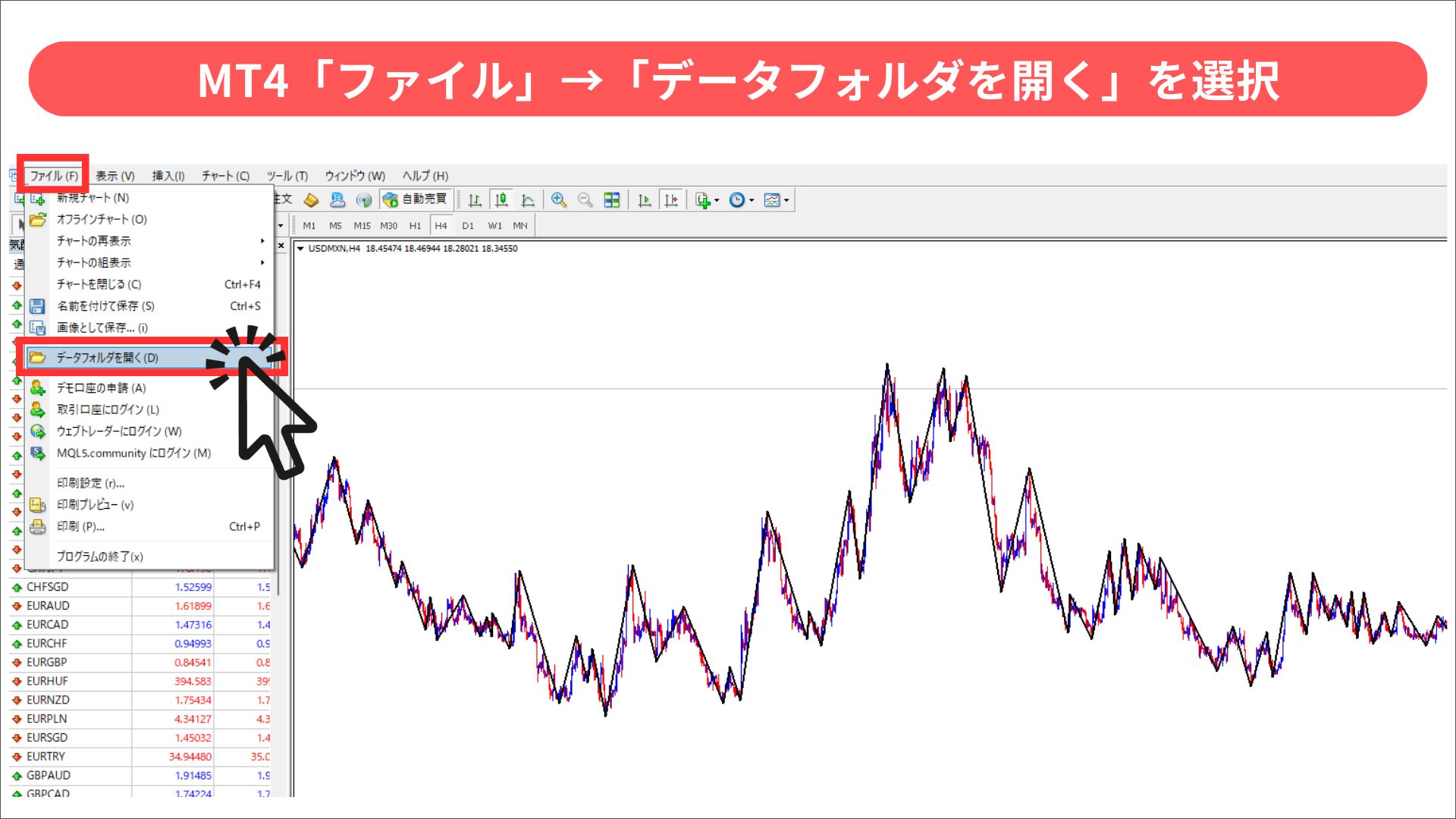
Task: Open the USDMXN,H4 chart title triangle
Action: click(300, 249)
